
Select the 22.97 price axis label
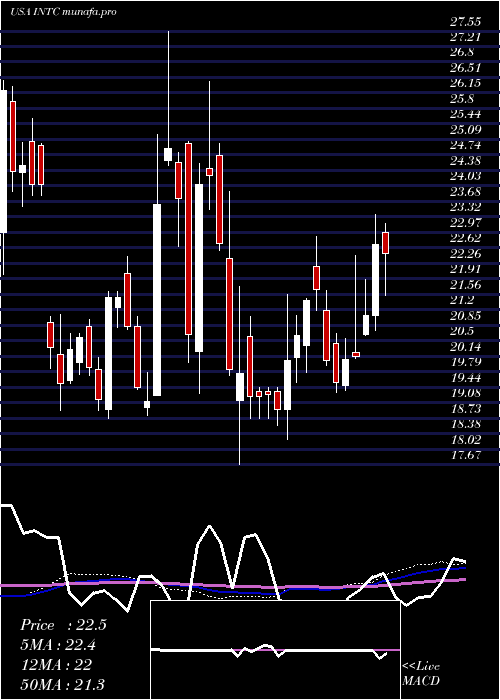pos(465,223)
